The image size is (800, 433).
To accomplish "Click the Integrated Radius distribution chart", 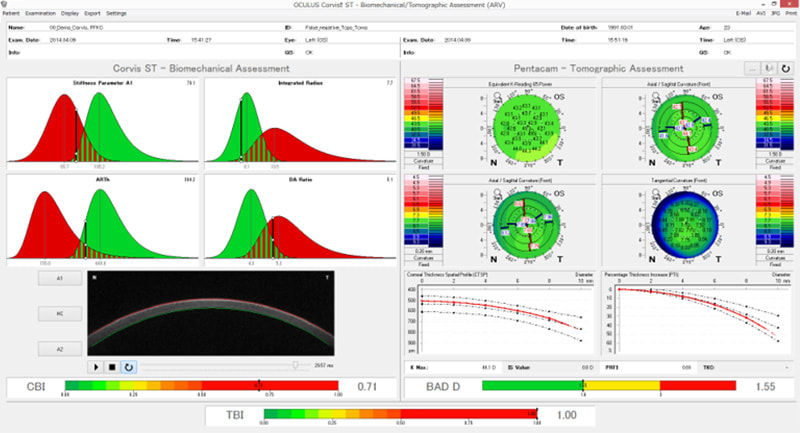I will [x=301, y=124].
